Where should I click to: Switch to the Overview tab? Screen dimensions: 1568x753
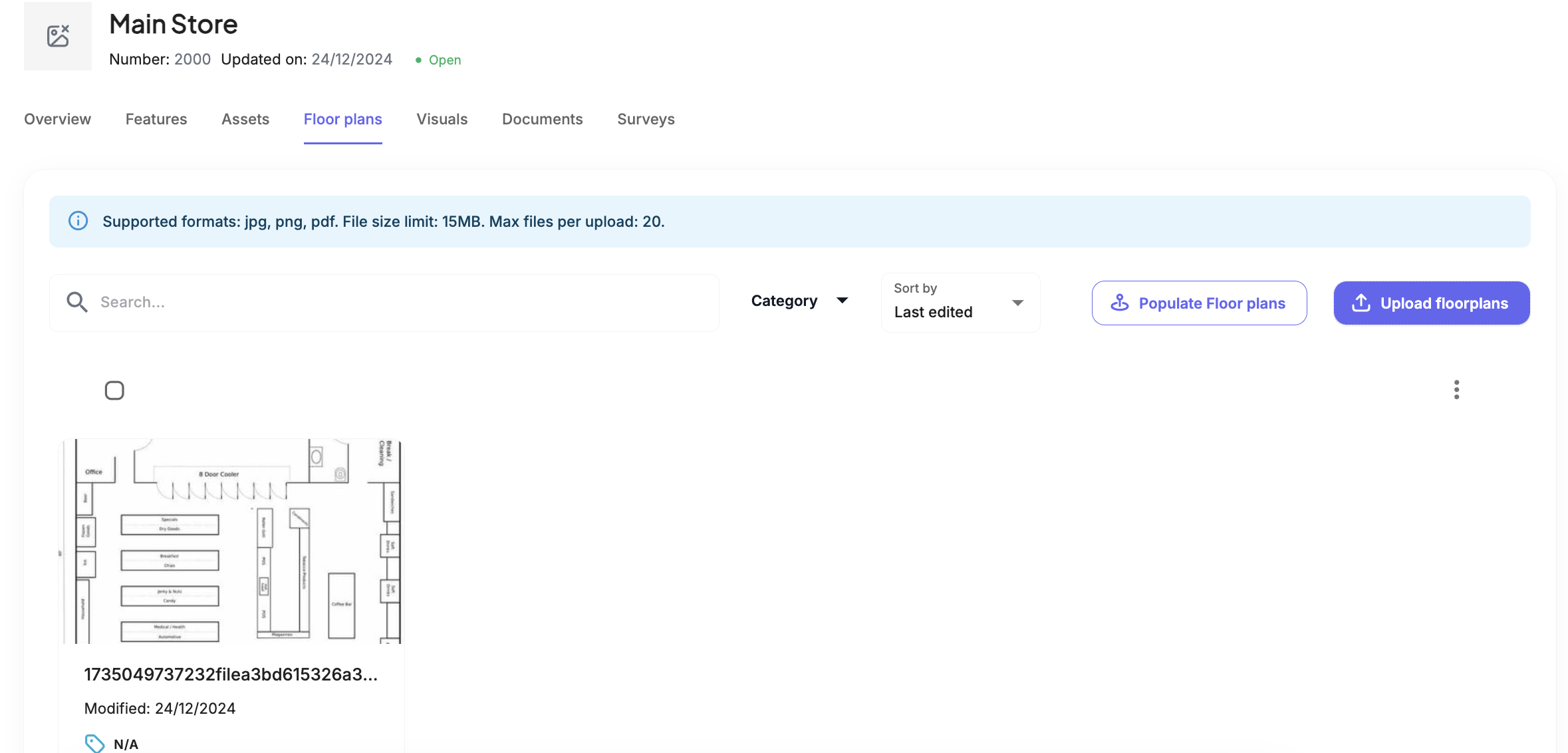57,119
